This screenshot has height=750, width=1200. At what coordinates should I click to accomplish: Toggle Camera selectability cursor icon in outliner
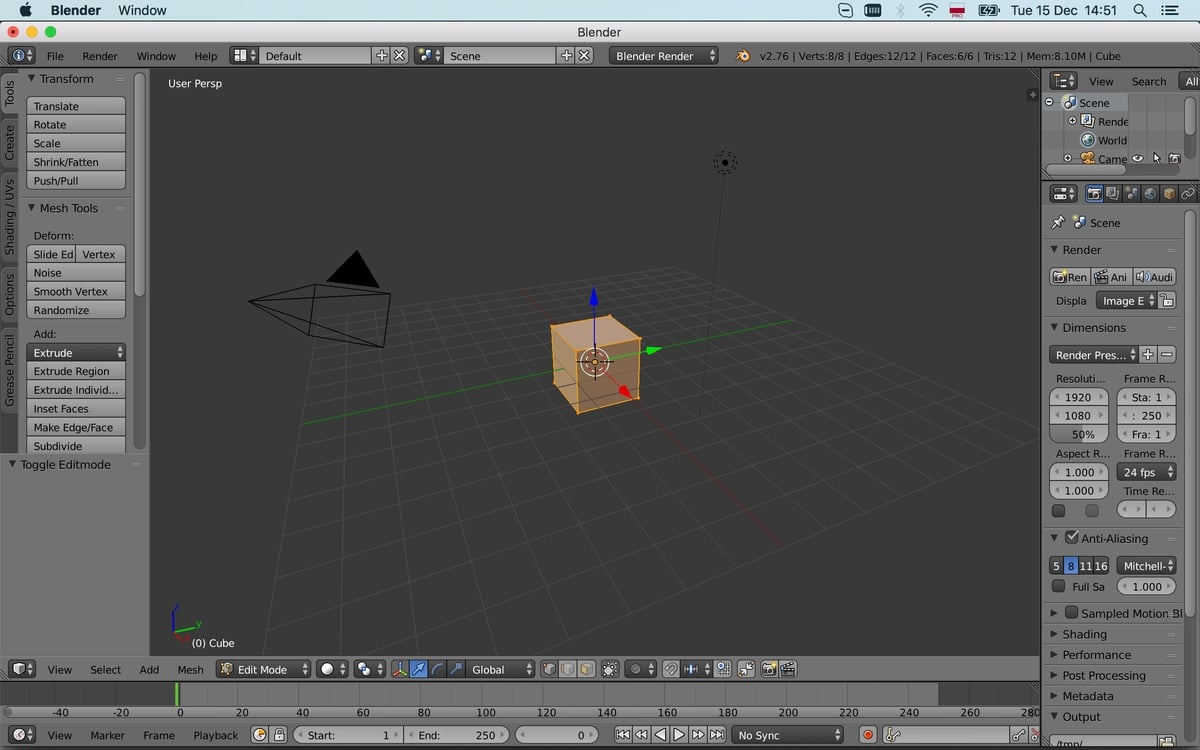click(x=1157, y=158)
